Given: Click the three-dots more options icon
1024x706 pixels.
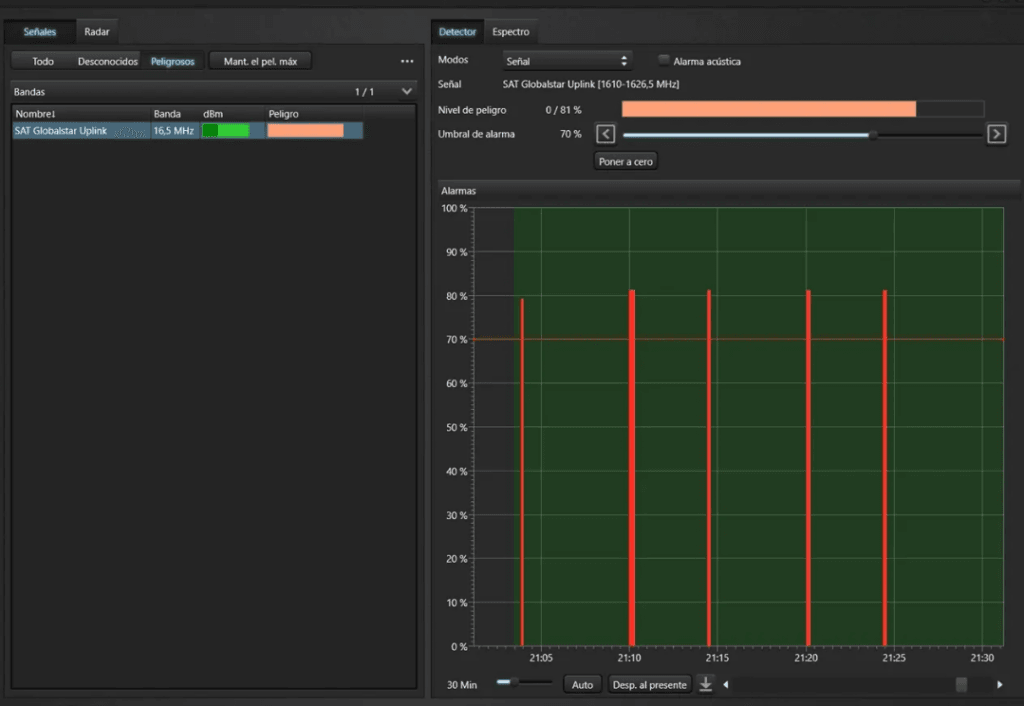Looking at the screenshot, I should pos(407,61).
